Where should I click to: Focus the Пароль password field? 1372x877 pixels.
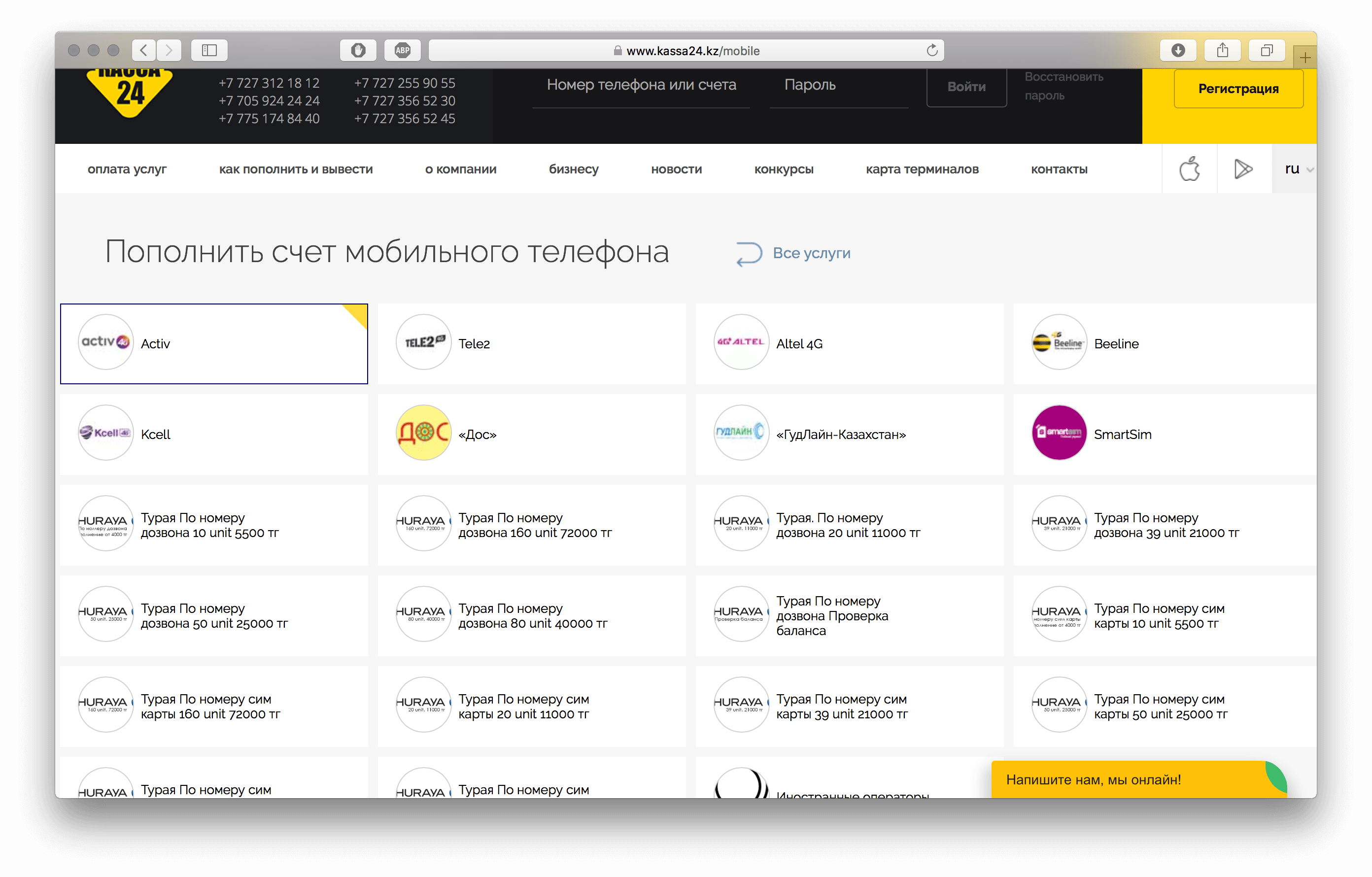point(839,88)
